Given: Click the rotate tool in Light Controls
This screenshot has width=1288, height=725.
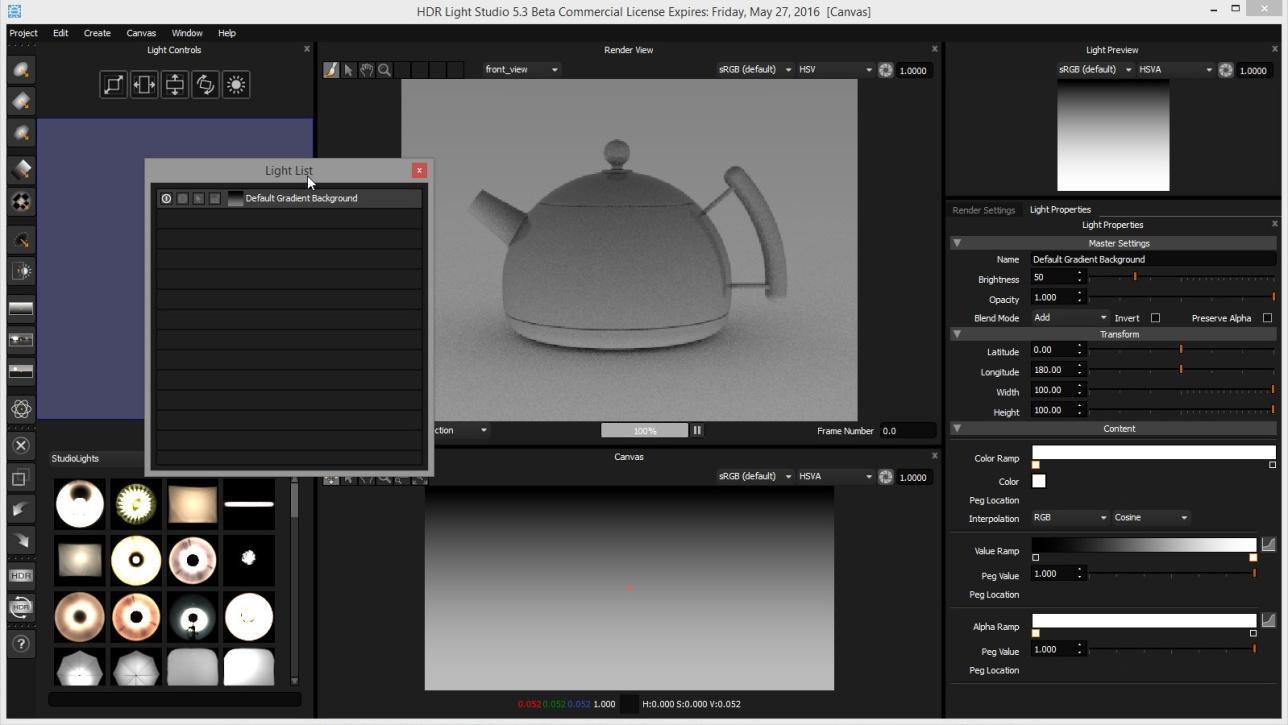Looking at the screenshot, I should point(205,85).
